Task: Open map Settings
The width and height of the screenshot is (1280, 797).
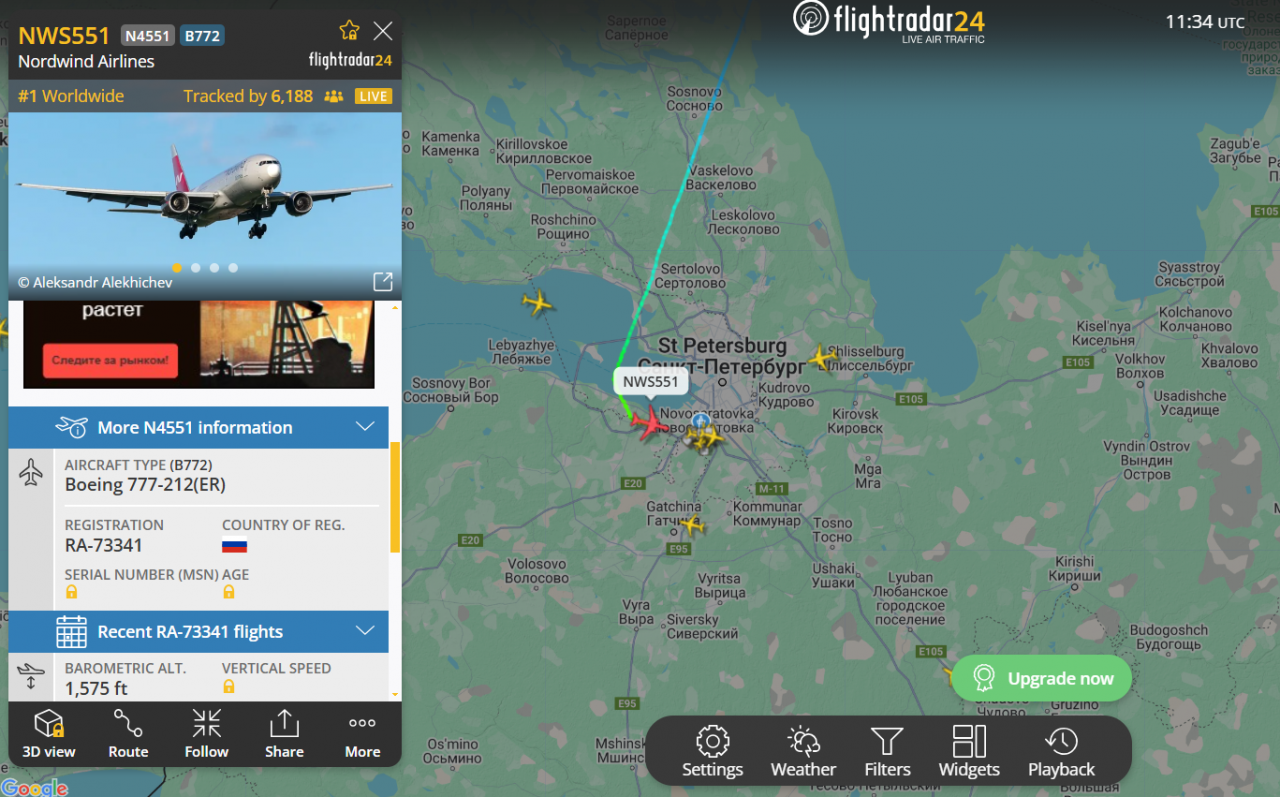Action: (x=712, y=752)
